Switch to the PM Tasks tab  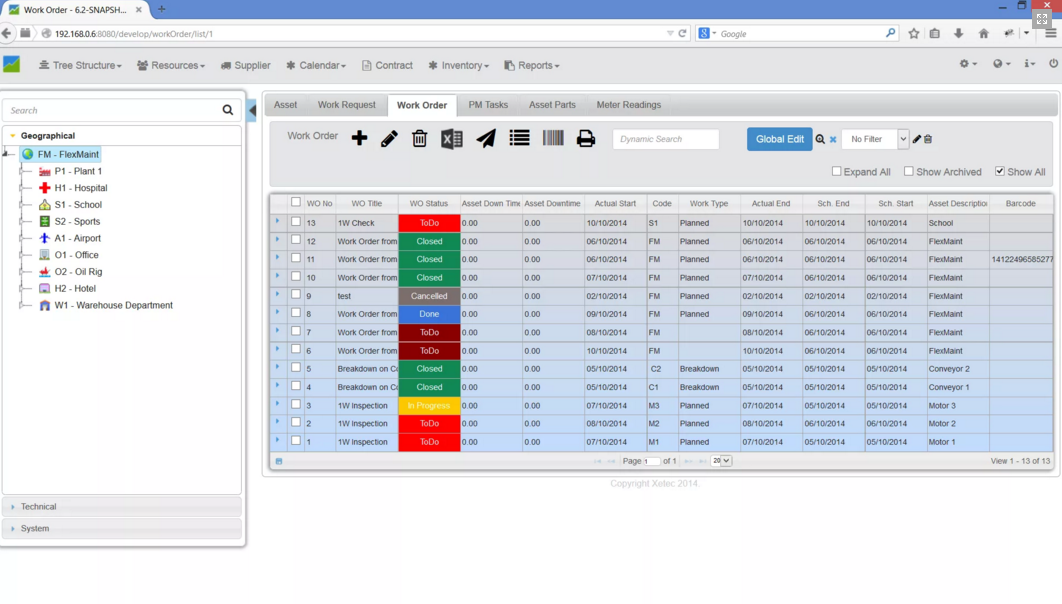[488, 105]
